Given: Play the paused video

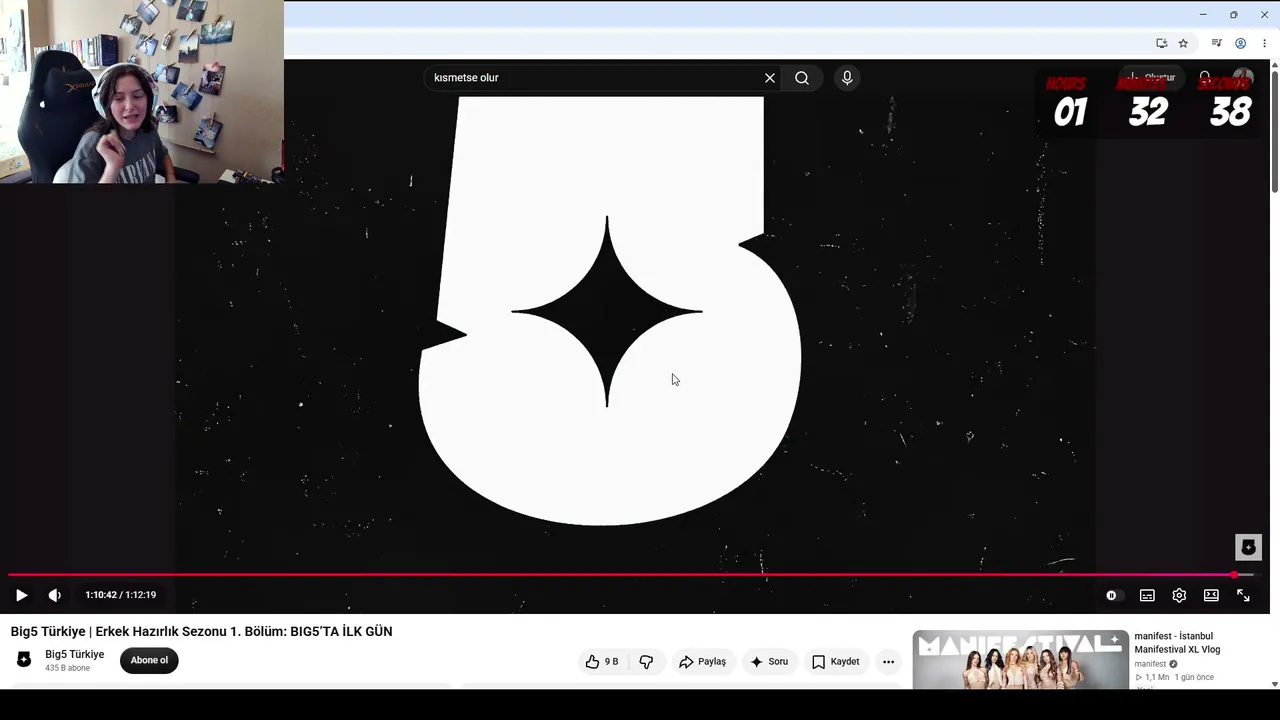Looking at the screenshot, I should coord(21,595).
